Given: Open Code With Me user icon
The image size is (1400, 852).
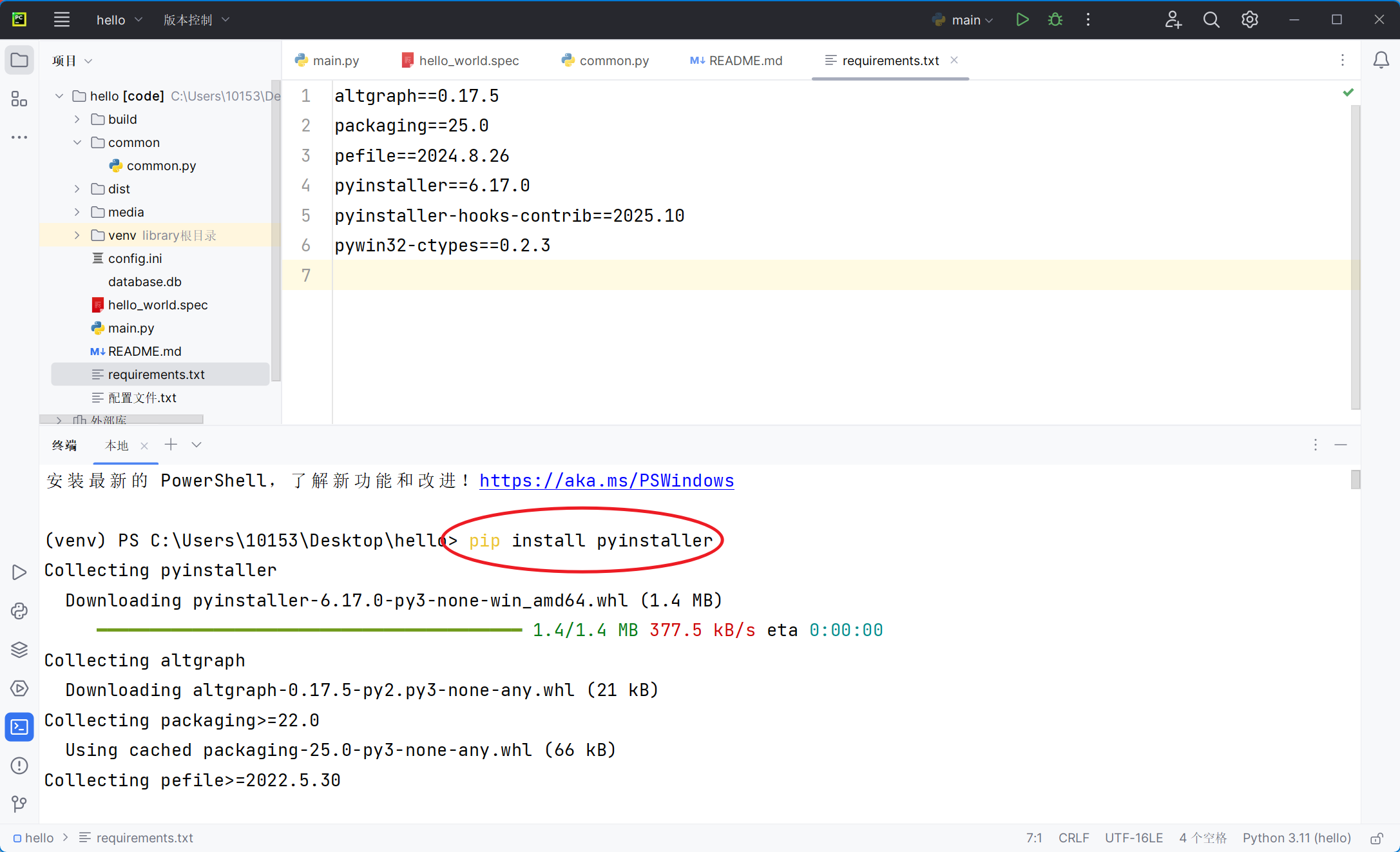Looking at the screenshot, I should (1173, 20).
